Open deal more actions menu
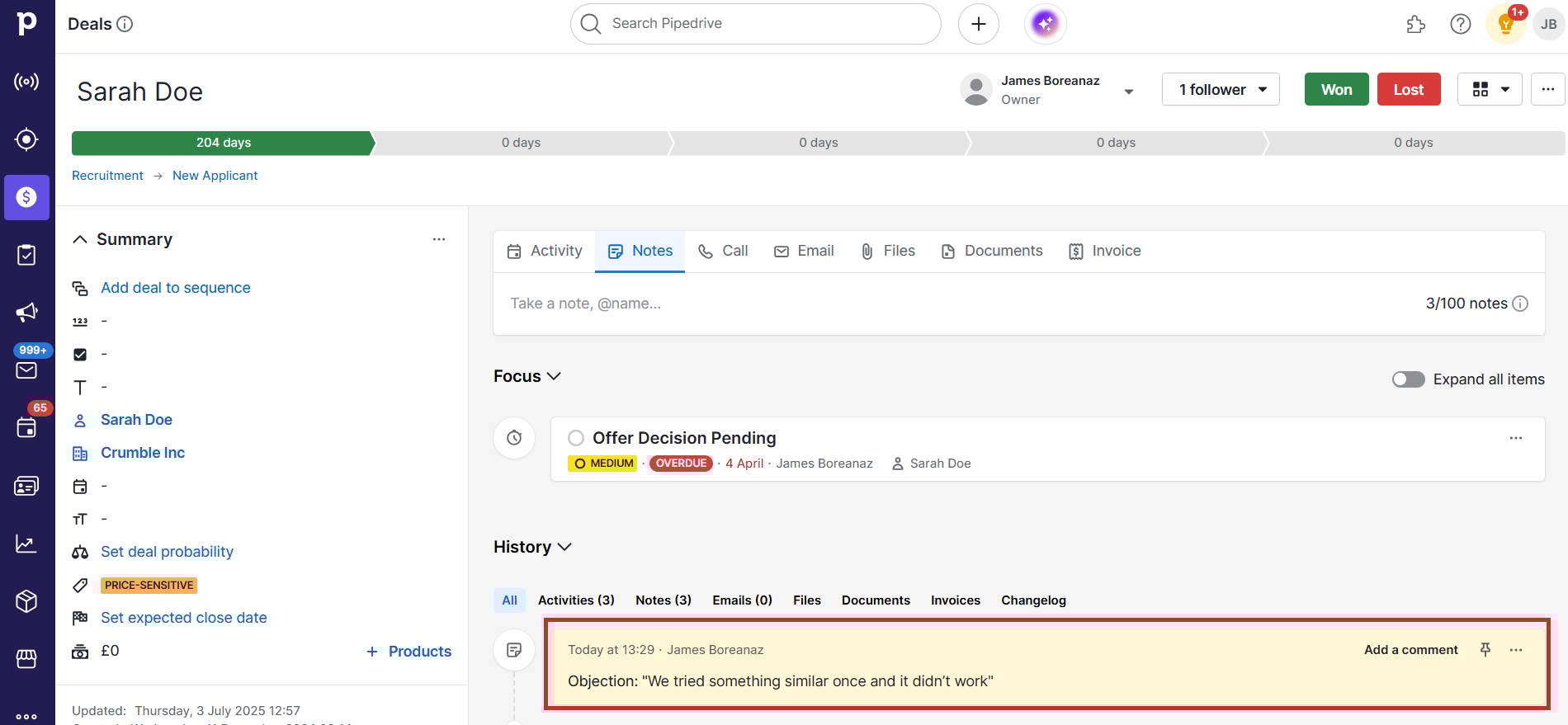The height and width of the screenshot is (725, 1568). click(x=1548, y=89)
